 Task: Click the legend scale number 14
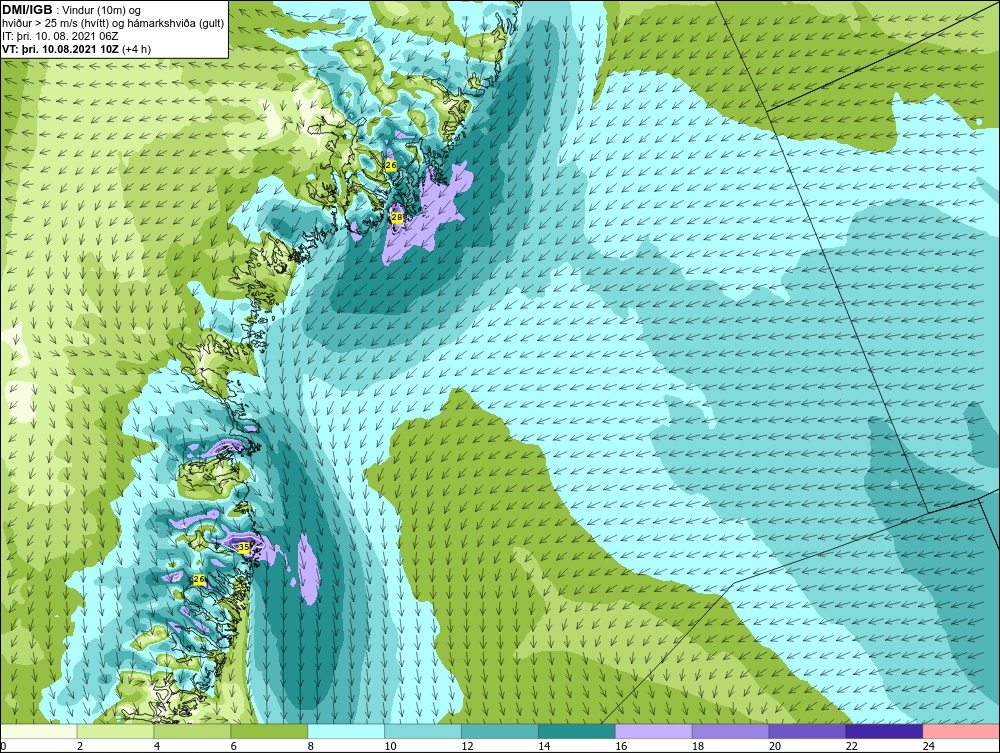tap(544, 746)
